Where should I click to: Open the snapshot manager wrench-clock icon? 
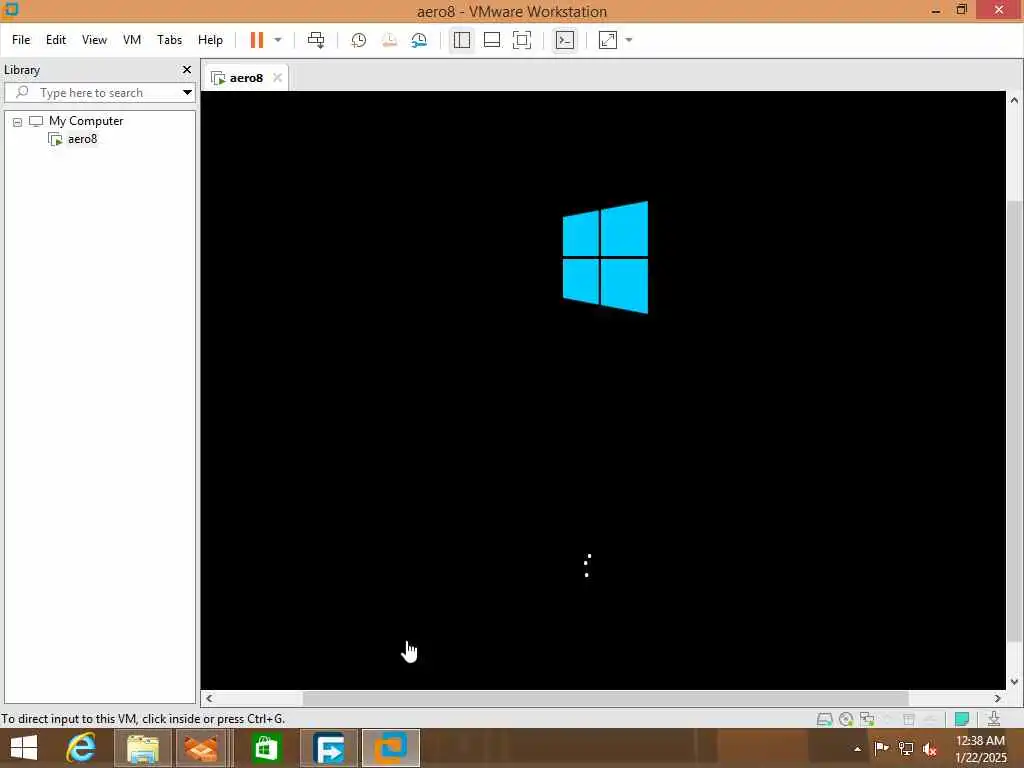pos(419,40)
